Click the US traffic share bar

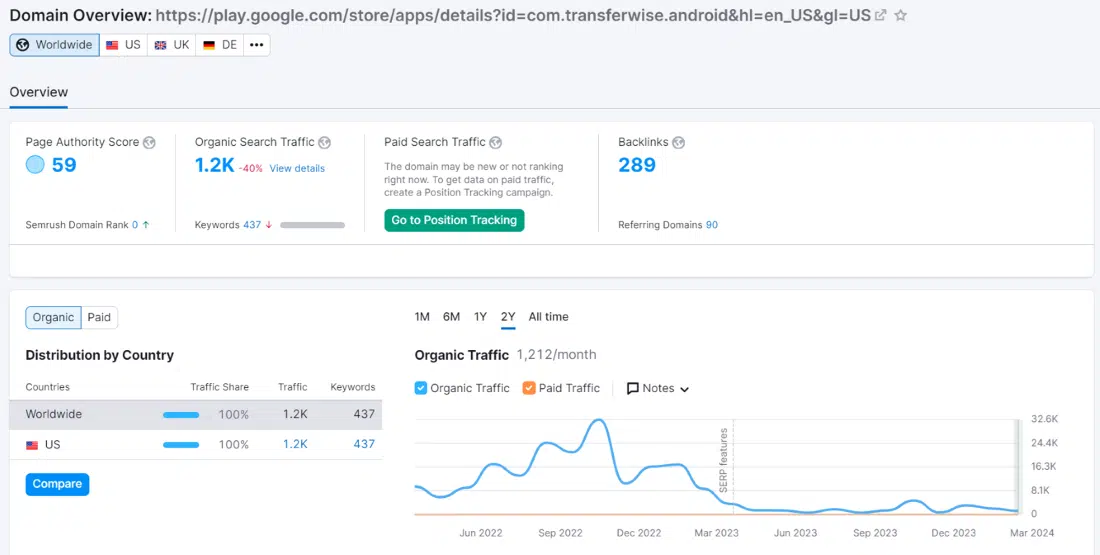(x=181, y=445)
